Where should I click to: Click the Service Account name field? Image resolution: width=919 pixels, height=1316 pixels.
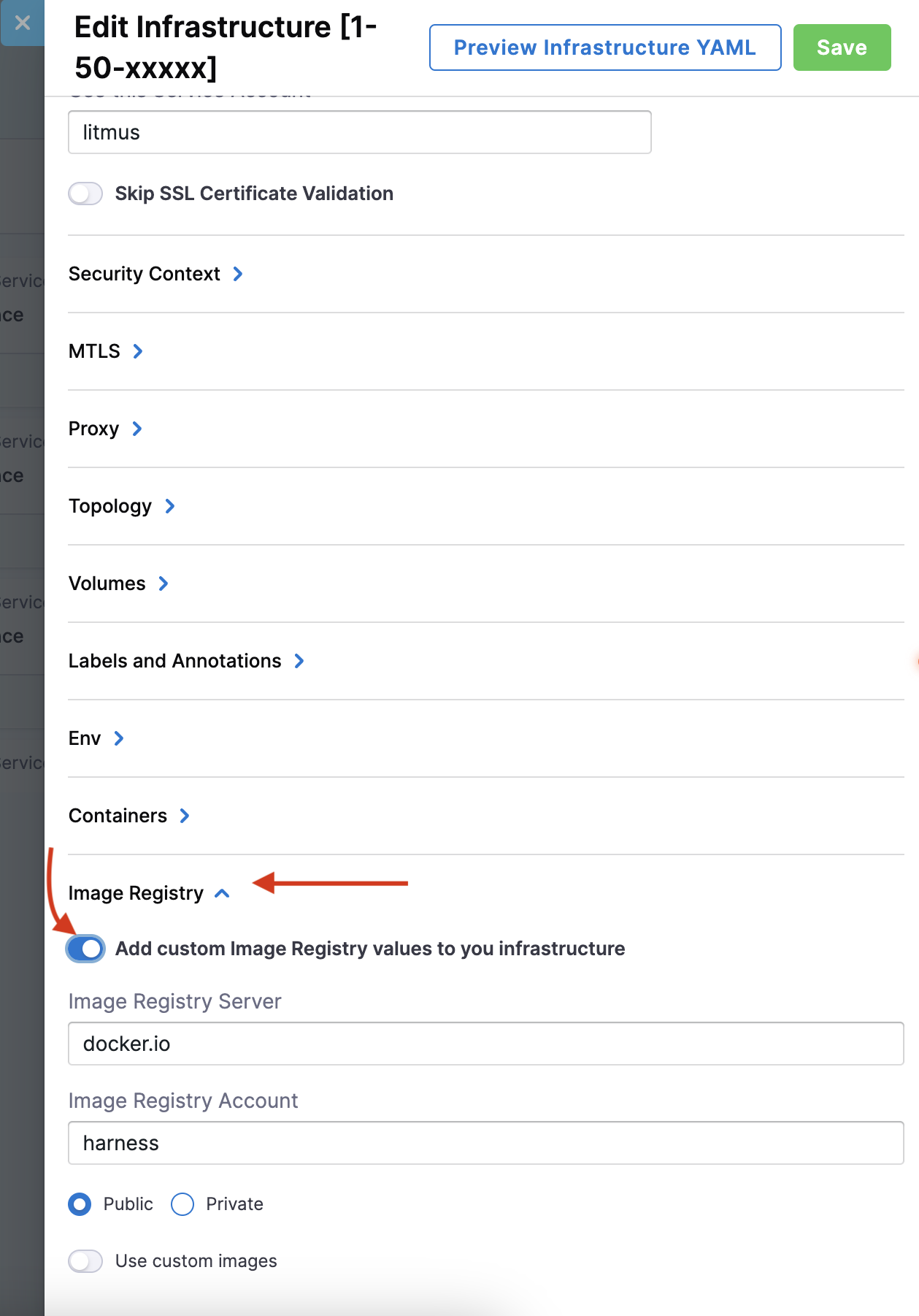[359, 132]
